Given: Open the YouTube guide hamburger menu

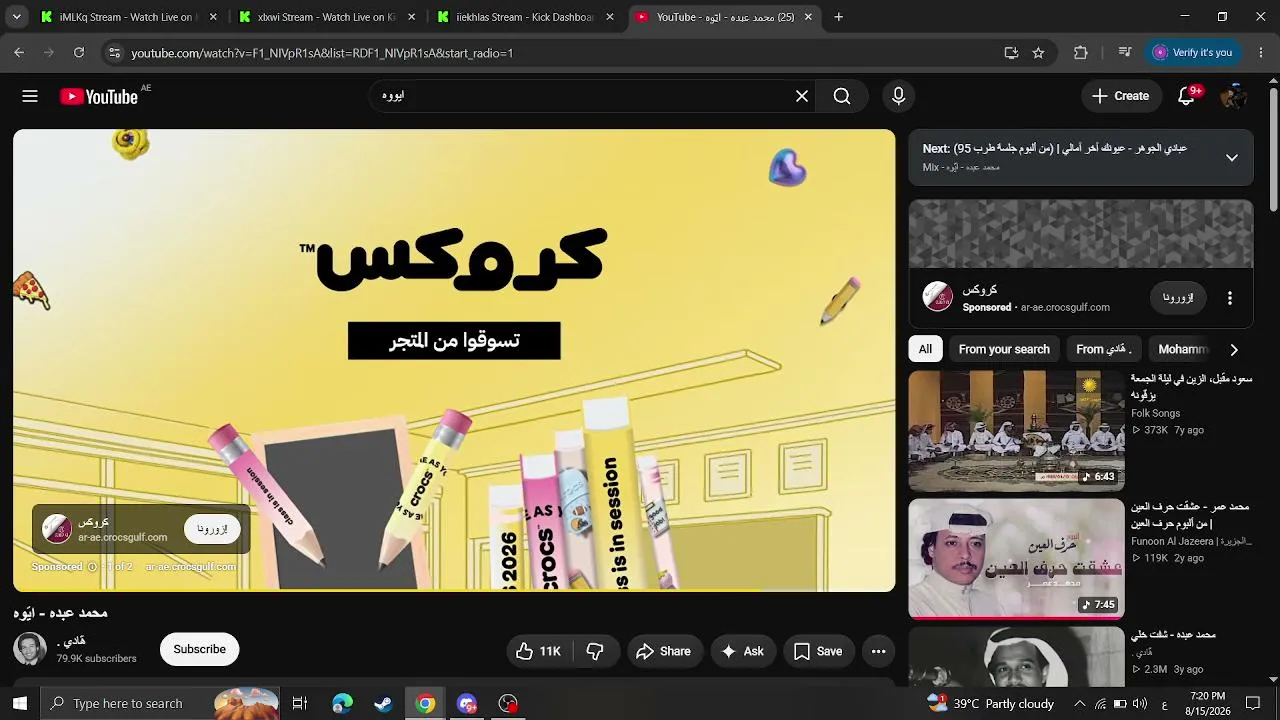Looking at the screenshot, I should [30, 96].
